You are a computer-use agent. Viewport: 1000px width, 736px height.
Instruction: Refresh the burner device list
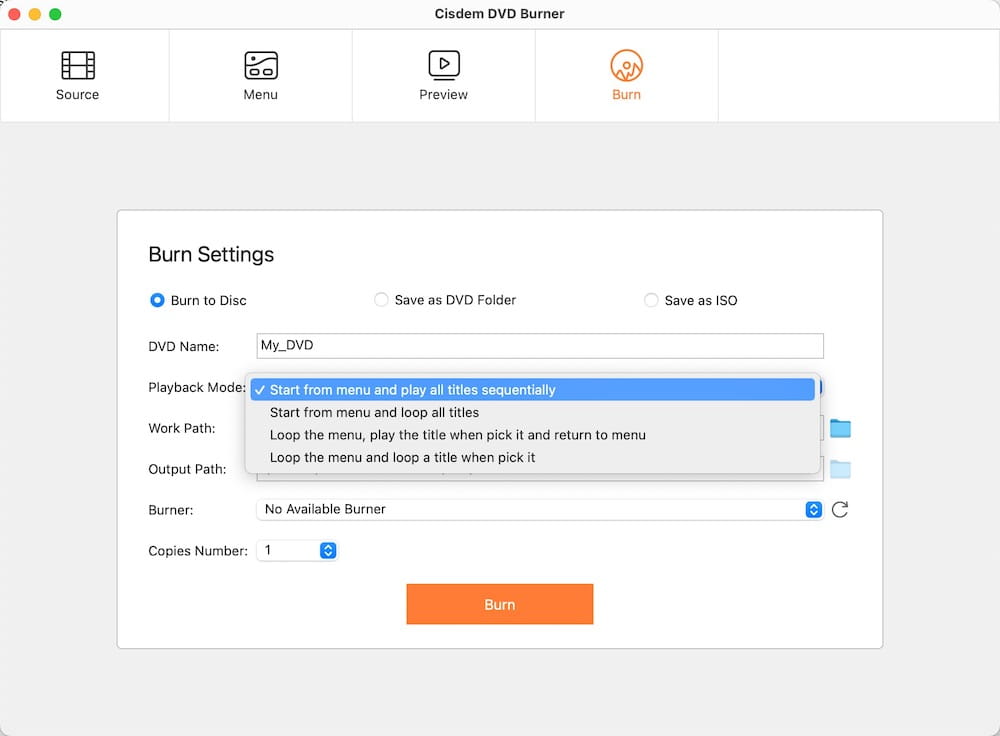tap(840, 509)
